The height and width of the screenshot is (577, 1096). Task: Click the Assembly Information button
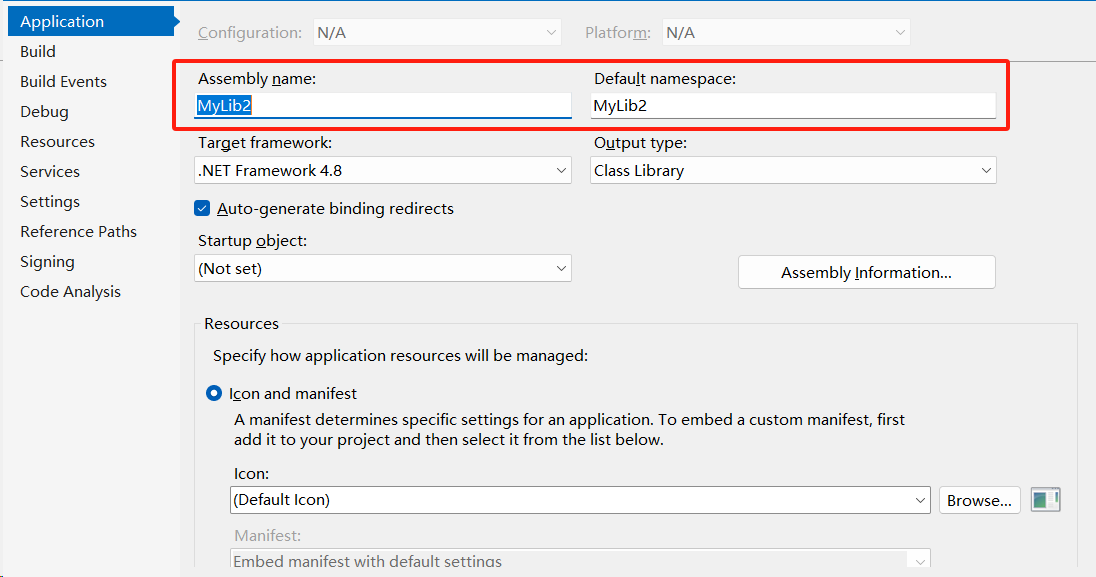click(x=867, y=272)
